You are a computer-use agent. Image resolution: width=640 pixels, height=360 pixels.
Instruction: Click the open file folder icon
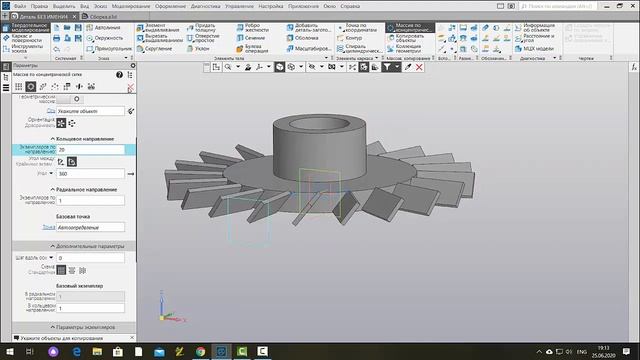(67, 28)
